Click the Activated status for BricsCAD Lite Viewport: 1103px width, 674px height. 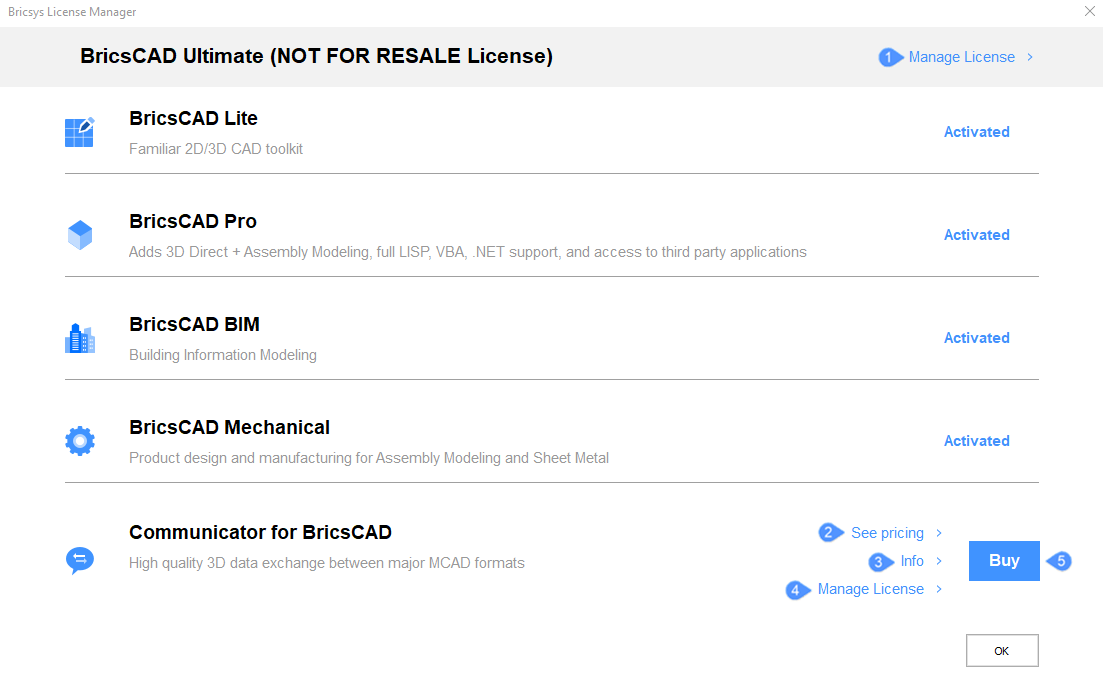(976, 132)
